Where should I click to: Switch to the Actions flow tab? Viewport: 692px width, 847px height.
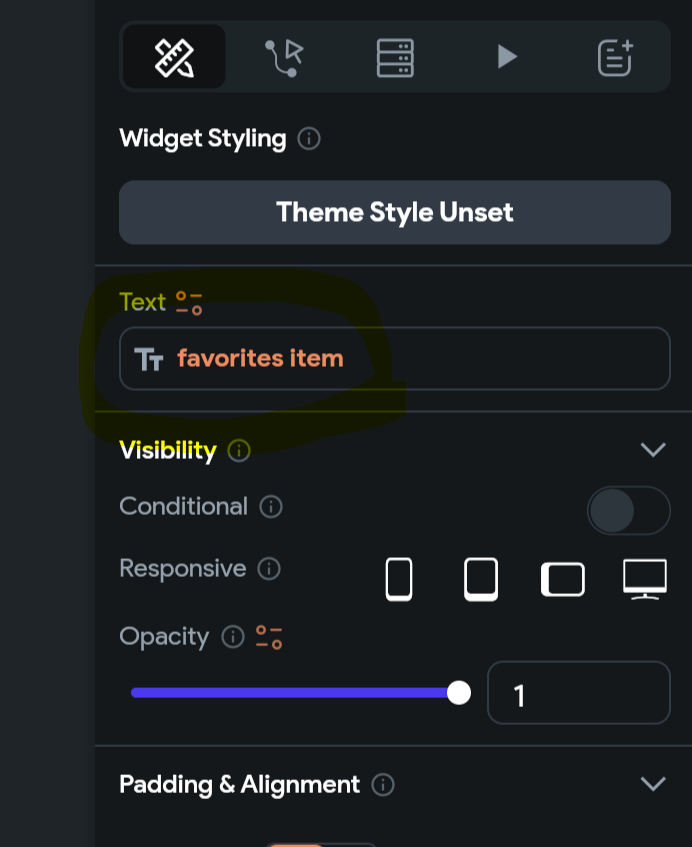click(x=284, y=57)
